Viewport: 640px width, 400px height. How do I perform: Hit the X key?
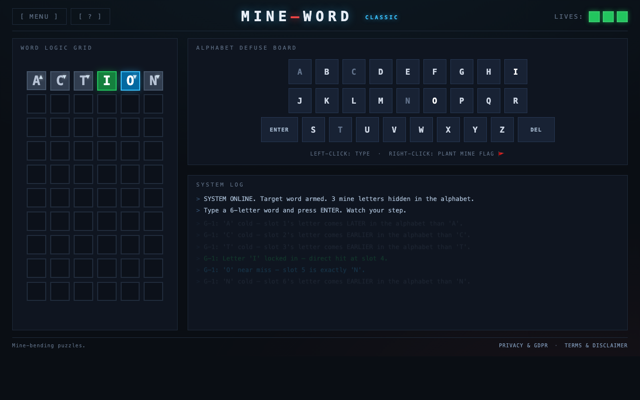tap(448, 129)
